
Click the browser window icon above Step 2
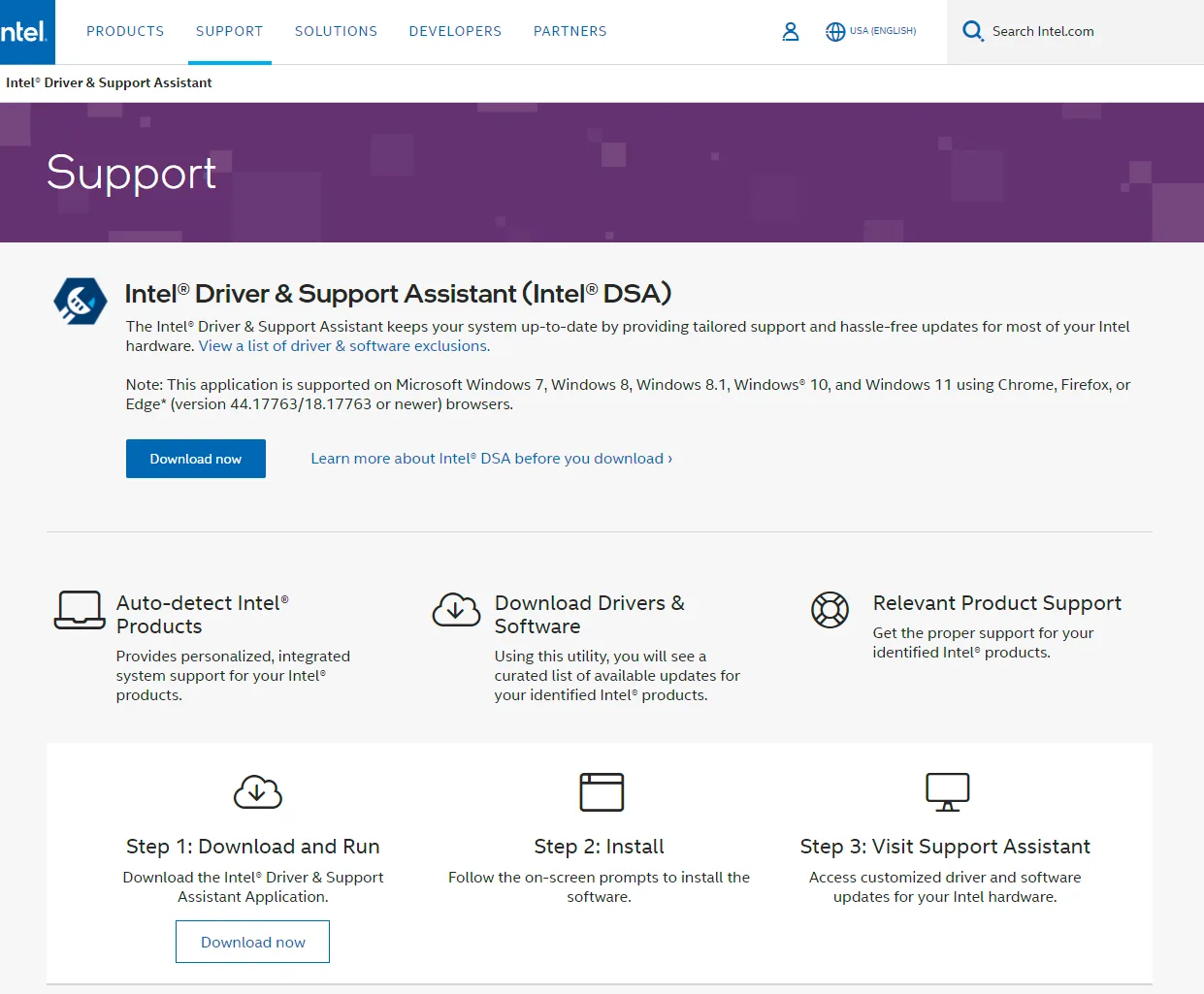[602, 792]
